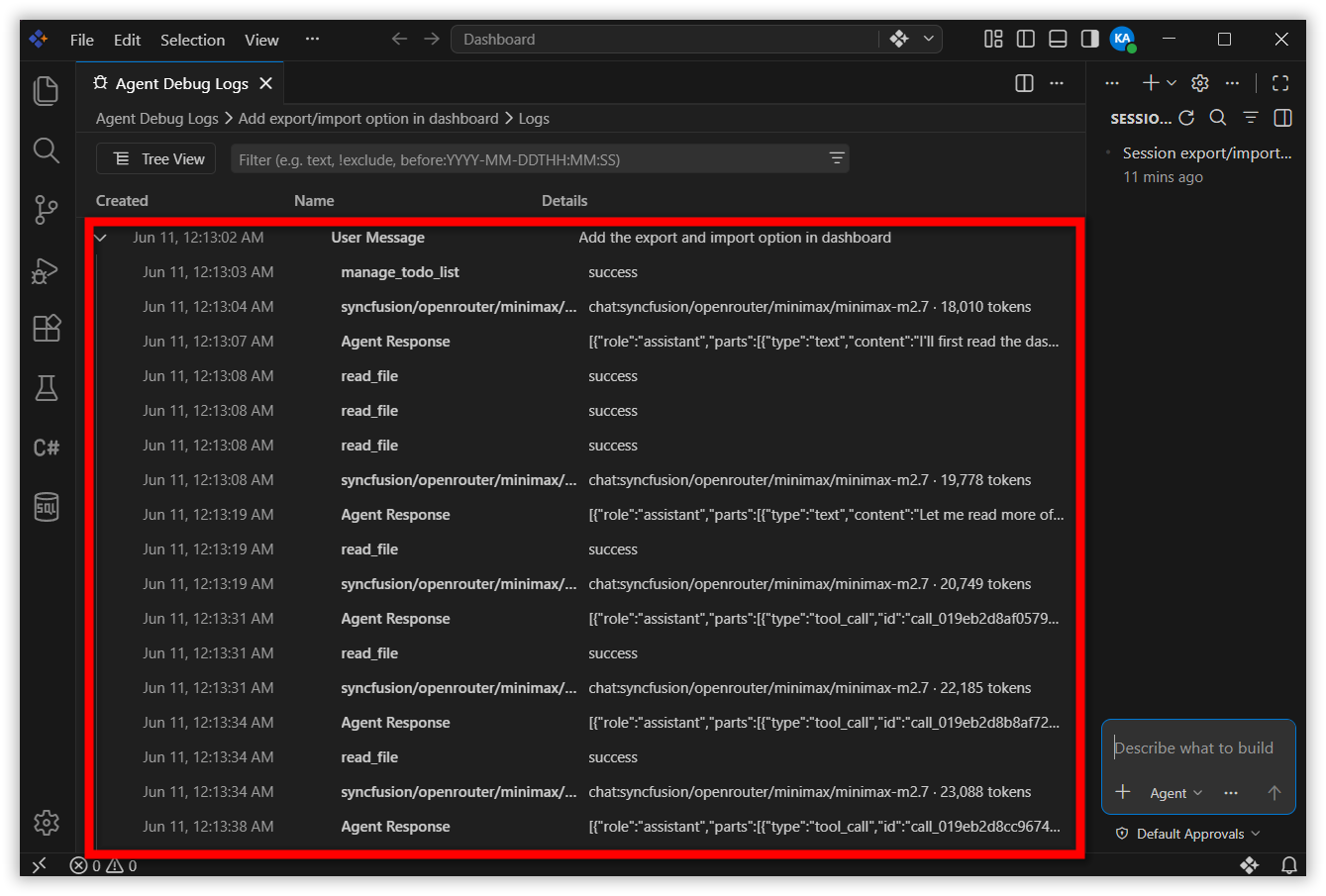Open more chat input options ellipsis
Screen dimensions: 1326x896
pos(1231,792)
